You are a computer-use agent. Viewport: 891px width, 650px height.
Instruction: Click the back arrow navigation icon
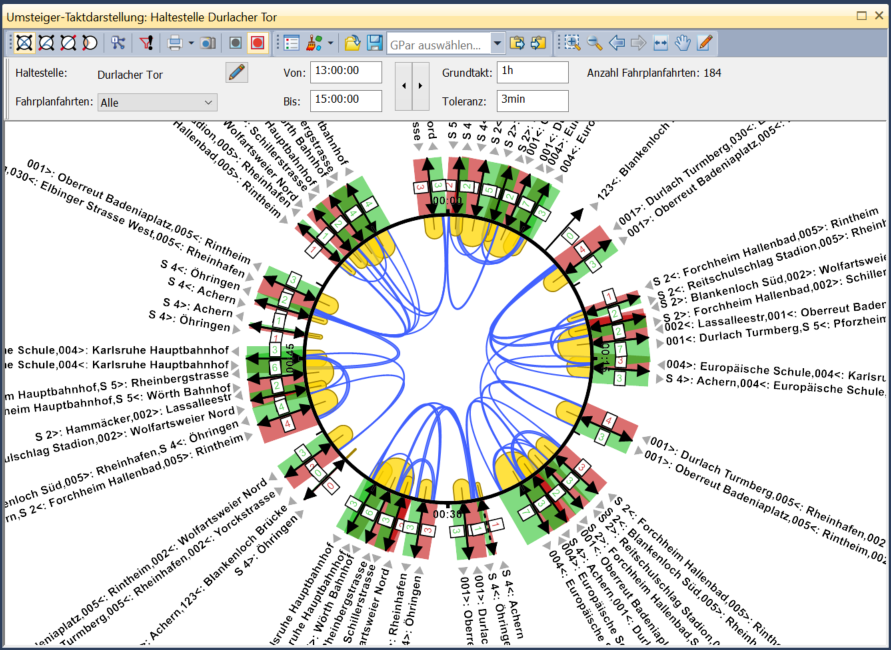pos(617,43)
